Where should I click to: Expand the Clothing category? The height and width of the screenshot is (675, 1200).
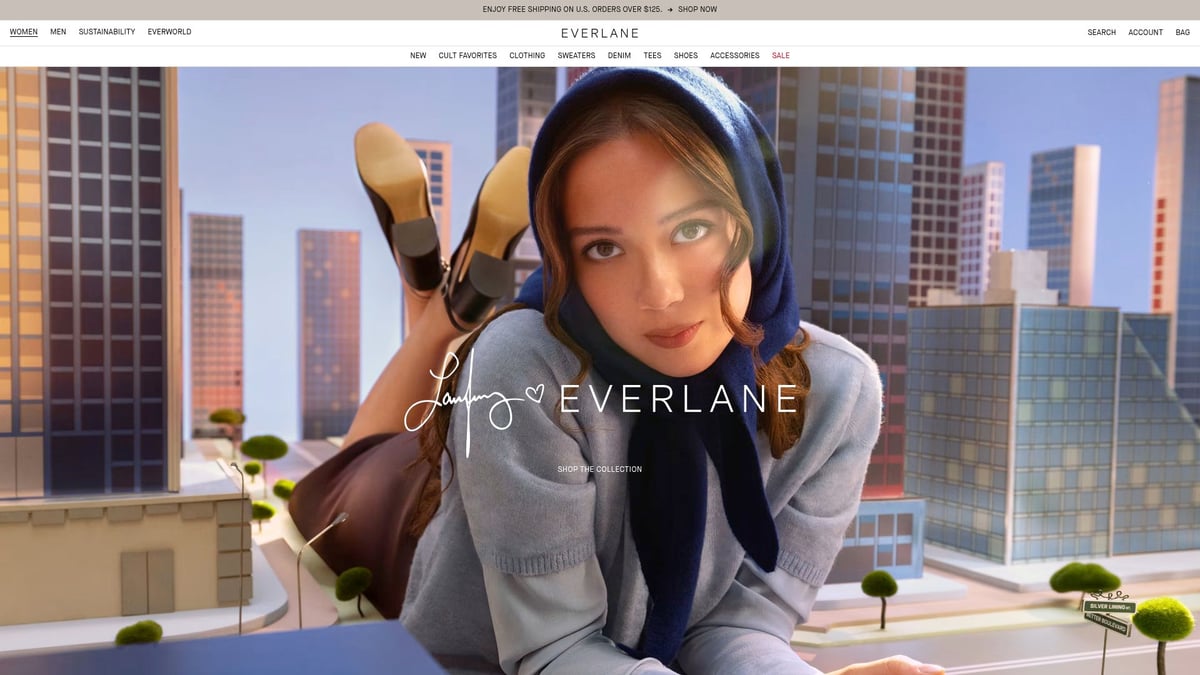point(527,56)
